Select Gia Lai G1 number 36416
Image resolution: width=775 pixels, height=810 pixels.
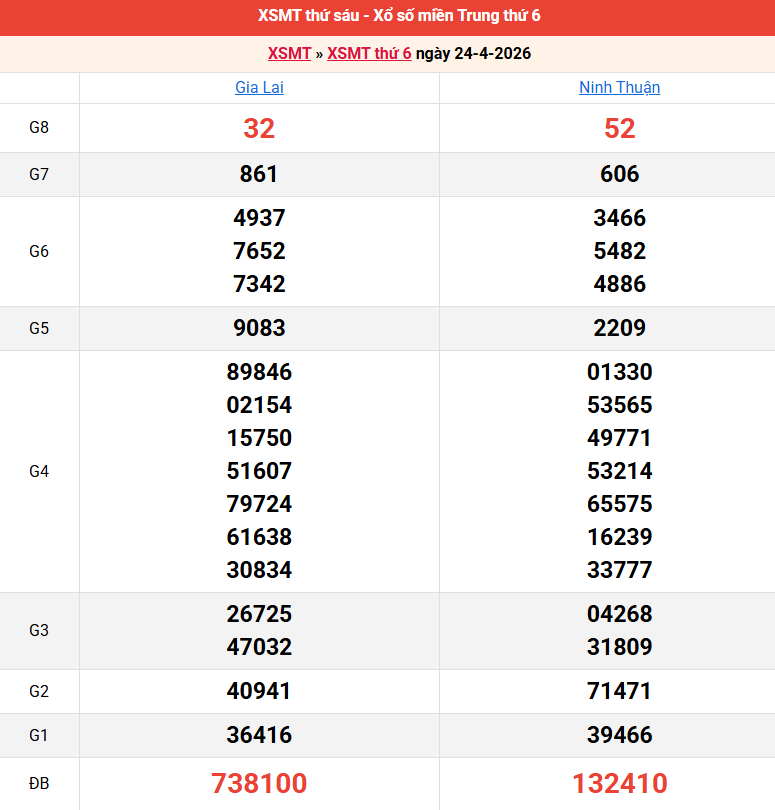coord(259,735)
